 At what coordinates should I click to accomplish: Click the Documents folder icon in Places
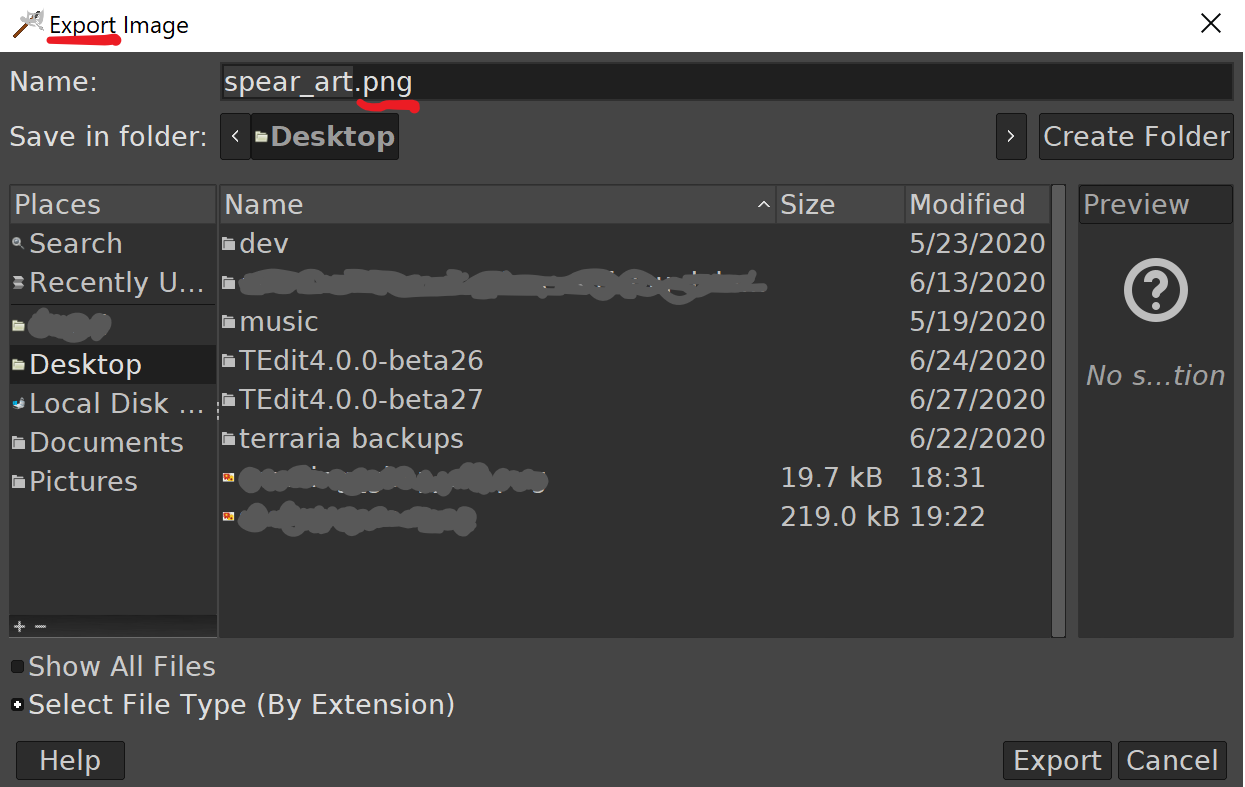coord(18,443)
